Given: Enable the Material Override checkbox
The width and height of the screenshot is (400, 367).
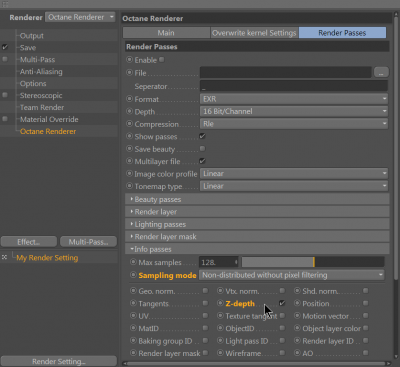Looking at the screenshot, I should coord(5,119).
